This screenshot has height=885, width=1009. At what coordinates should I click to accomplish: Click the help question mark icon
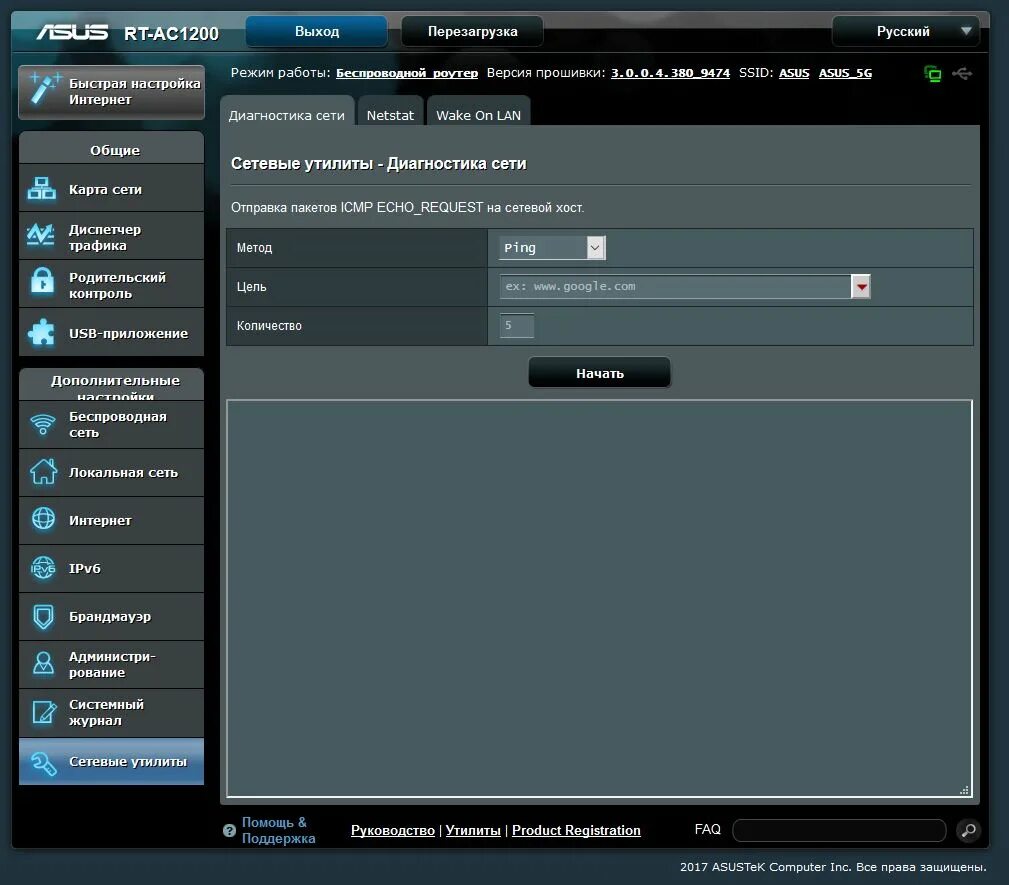point(229,830)
